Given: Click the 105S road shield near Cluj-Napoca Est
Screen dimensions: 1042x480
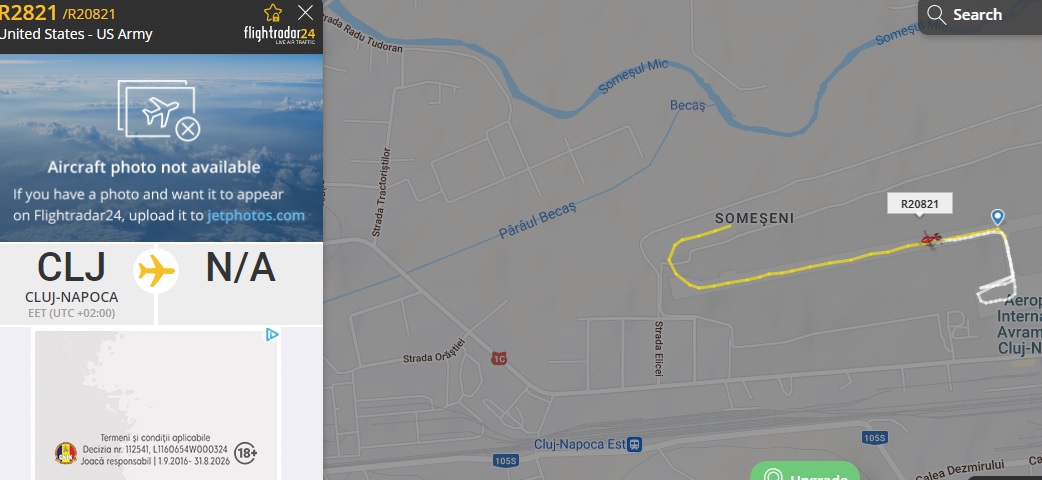Looking at the screenshot, I should [x=506, y=460].
